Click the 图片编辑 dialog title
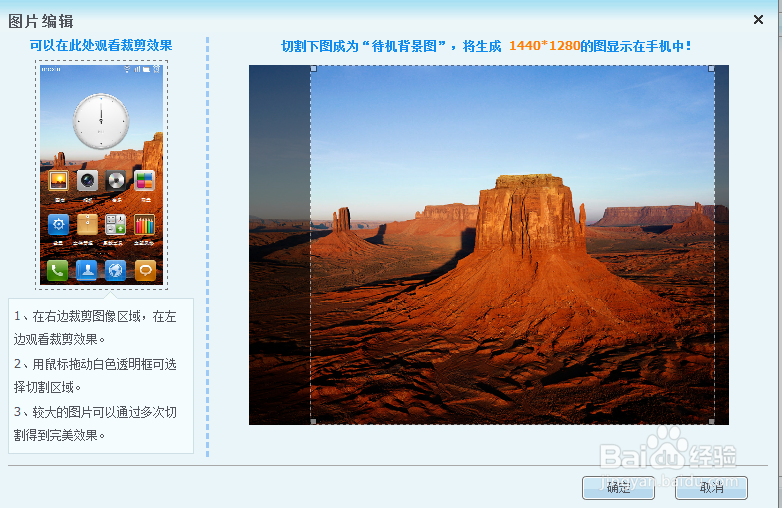This screenshot has width=782, height=508. 41,21
